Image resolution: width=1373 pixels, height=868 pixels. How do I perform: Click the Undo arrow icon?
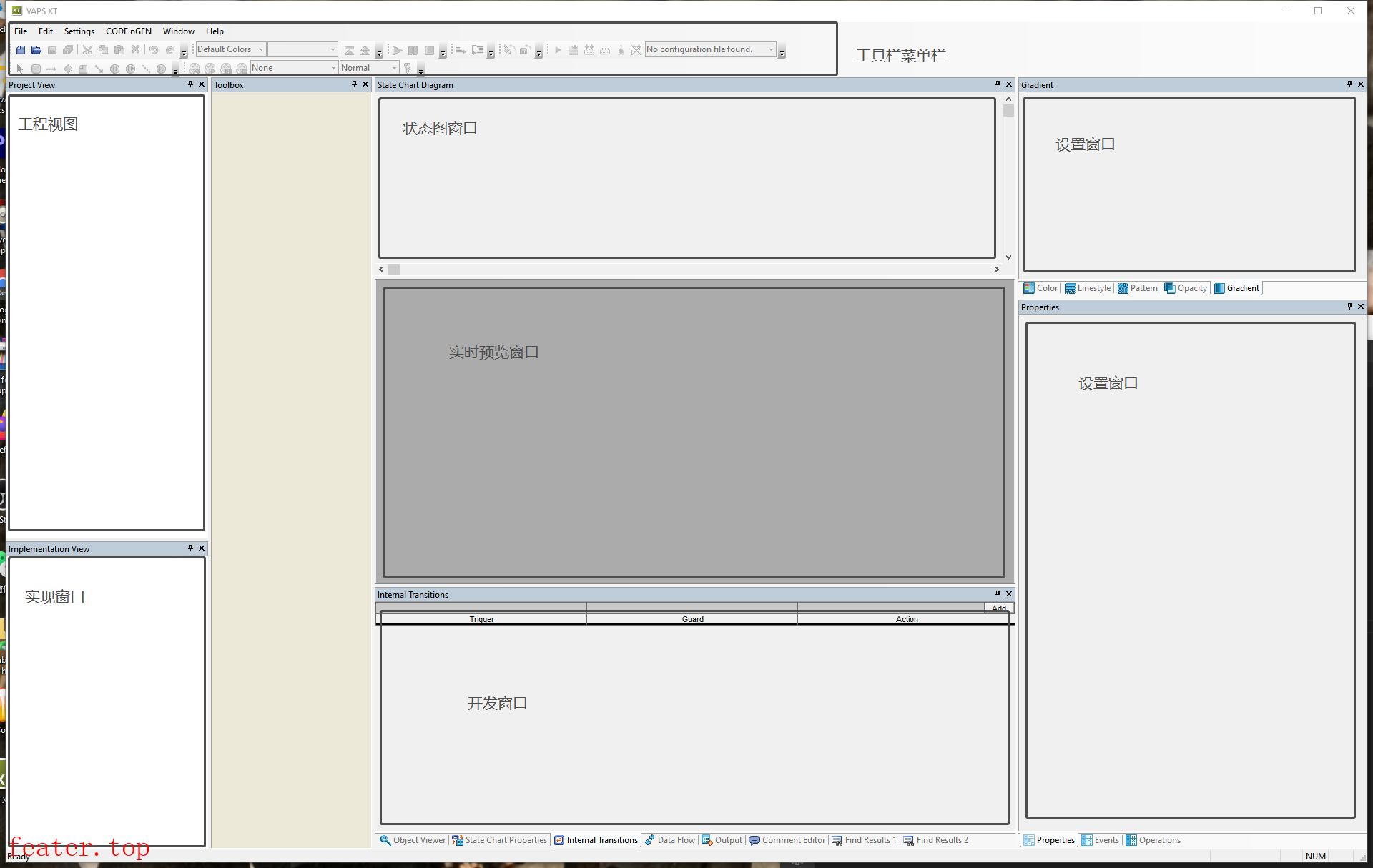(153, 50)
